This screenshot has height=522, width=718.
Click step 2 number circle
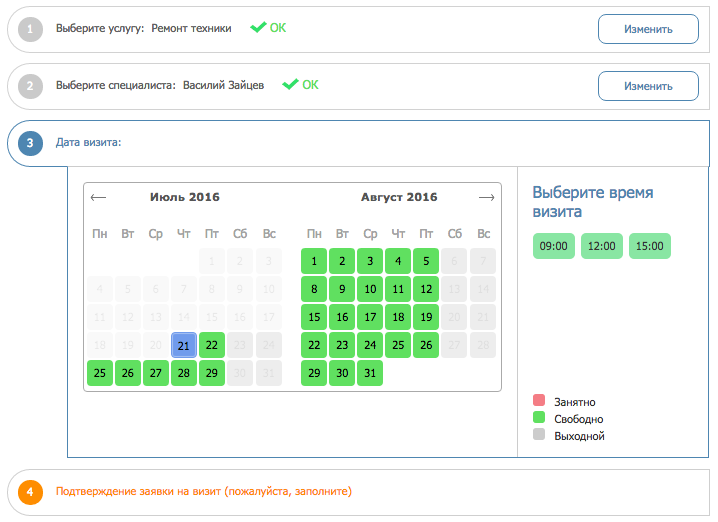click(x=30, y=86)
